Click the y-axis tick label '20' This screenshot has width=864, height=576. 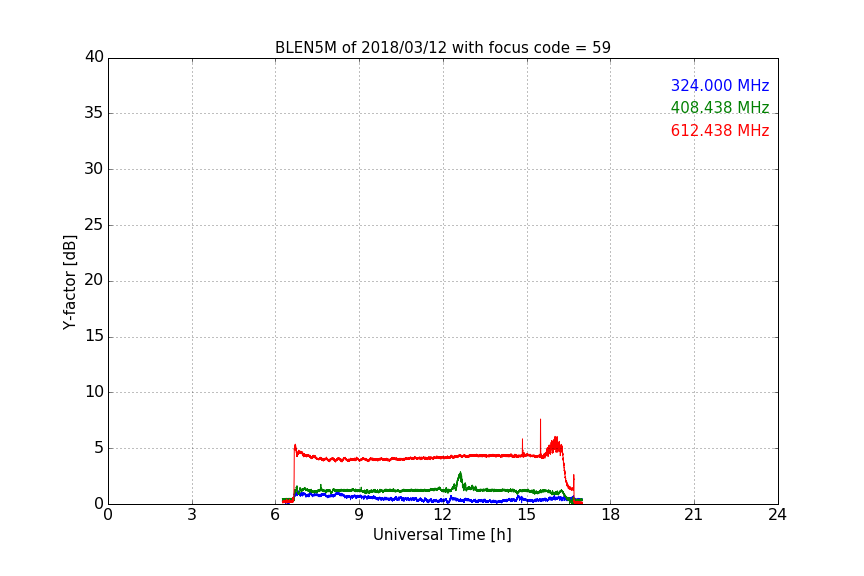(94, 280)
